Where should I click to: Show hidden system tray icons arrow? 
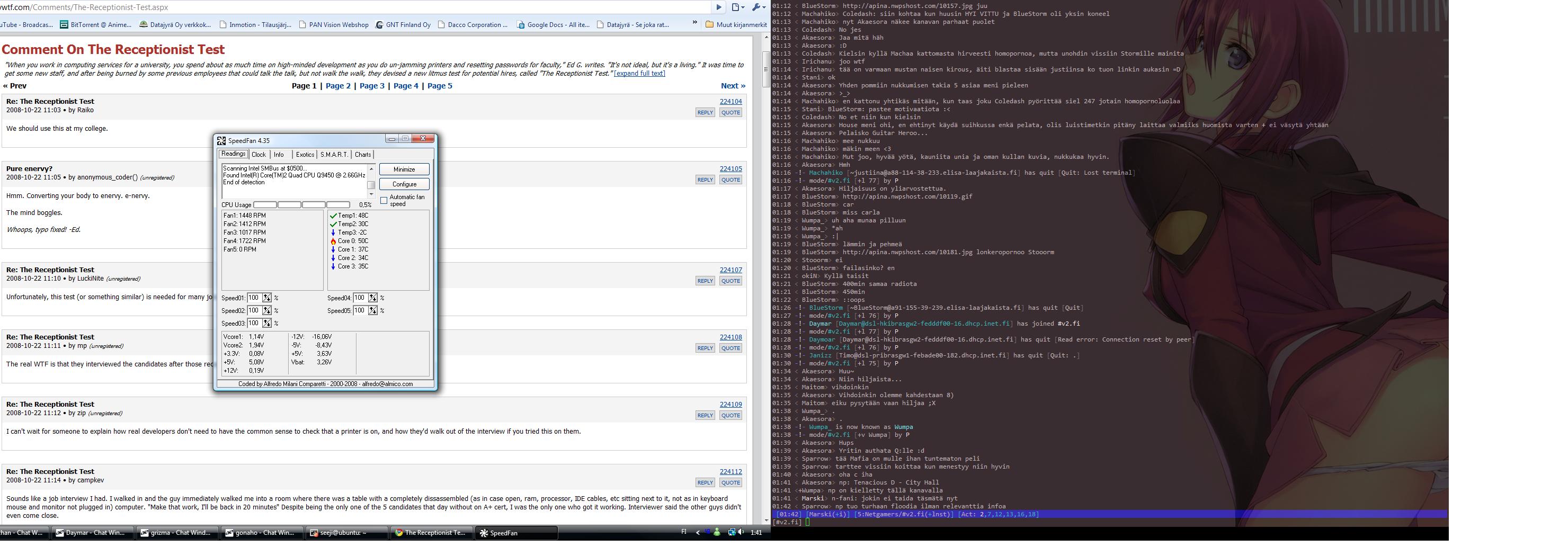pyautogui.click(x=698, y=533)
